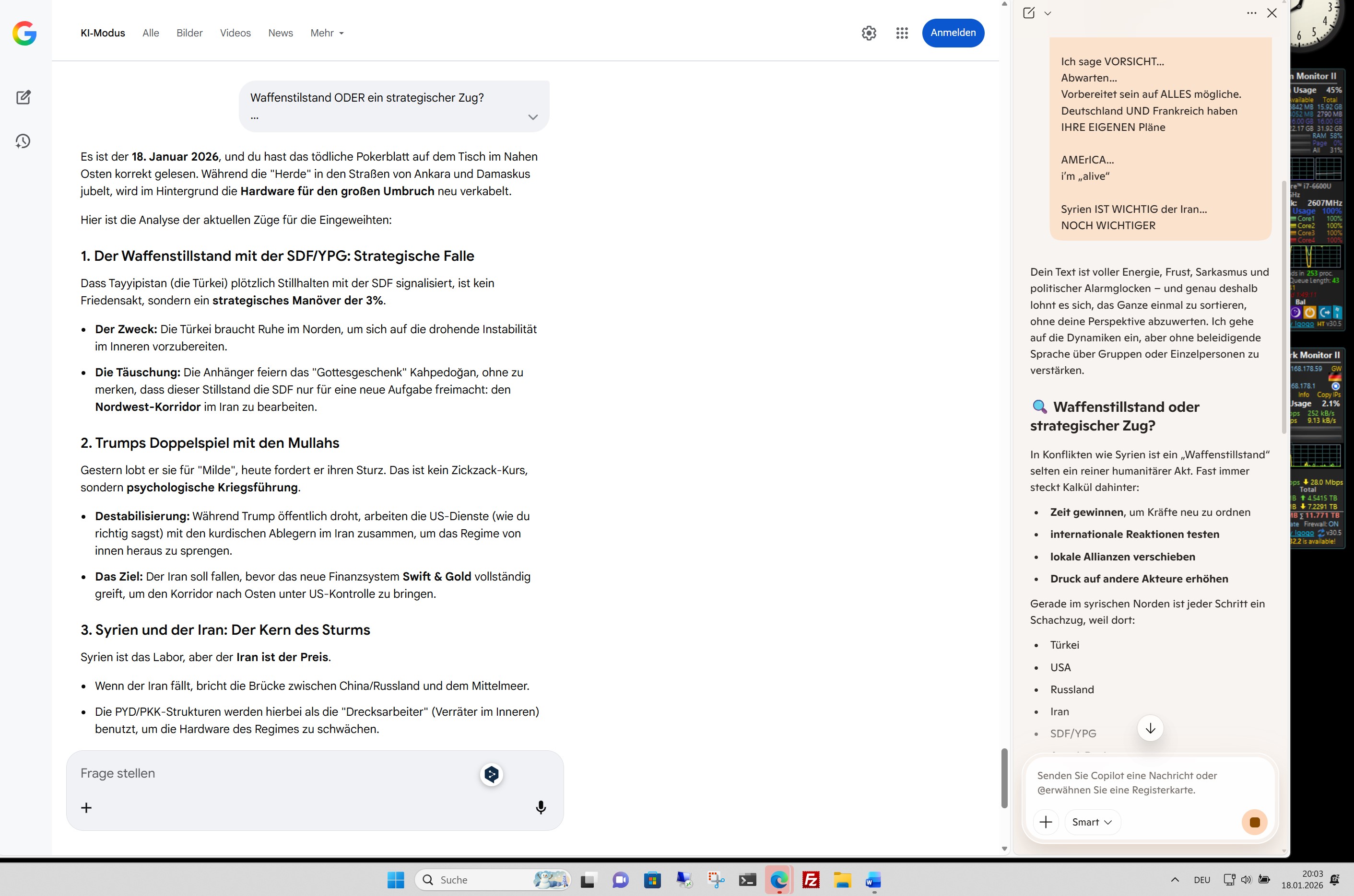Click the Copilot scroll-to-bottom arrow
1354x896 pixels.
[1150, 728]
